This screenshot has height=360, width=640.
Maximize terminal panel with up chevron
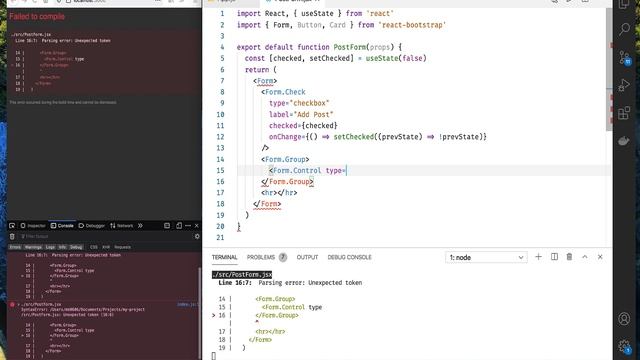(584, 257)
